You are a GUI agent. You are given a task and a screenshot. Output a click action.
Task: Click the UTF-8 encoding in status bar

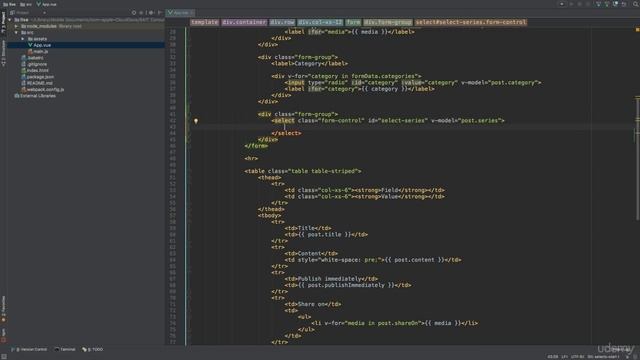point(578,357)
